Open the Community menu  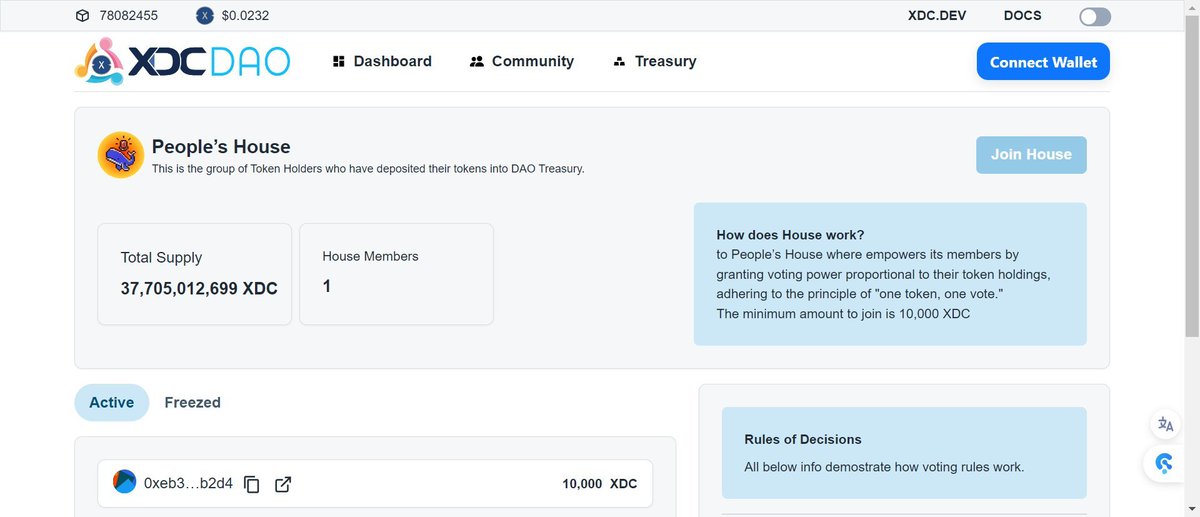click(x=521, y=61)
